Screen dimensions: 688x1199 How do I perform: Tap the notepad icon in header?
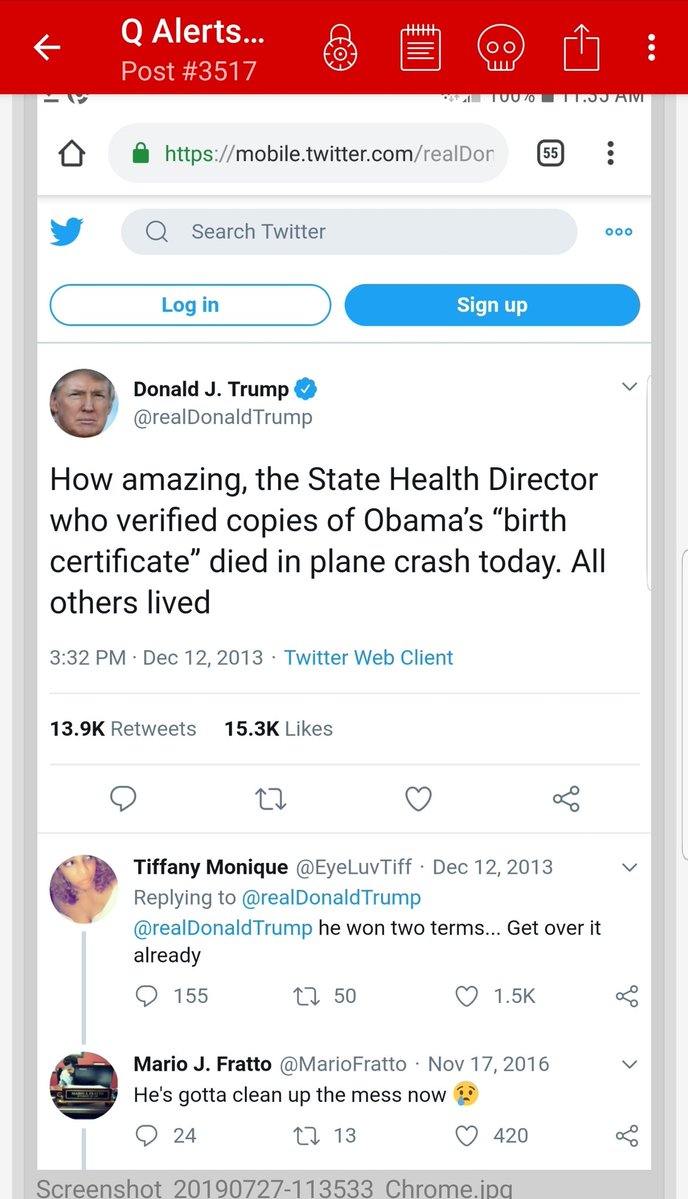[x=421, y=47]
